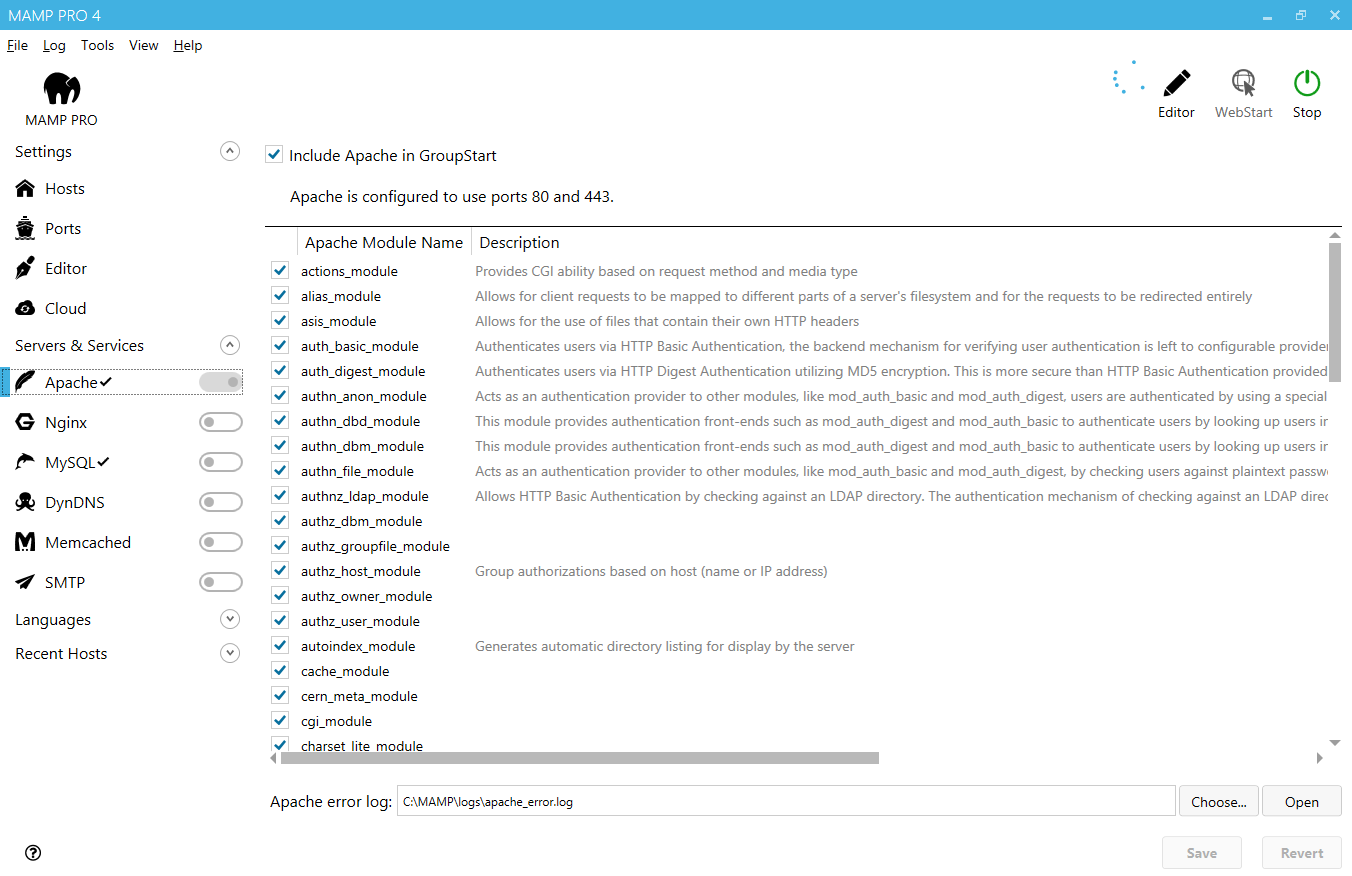Uncheck Include Apache in GroupStart
This screenshot has width=1352, height=876.
click(x=274, y=155)
